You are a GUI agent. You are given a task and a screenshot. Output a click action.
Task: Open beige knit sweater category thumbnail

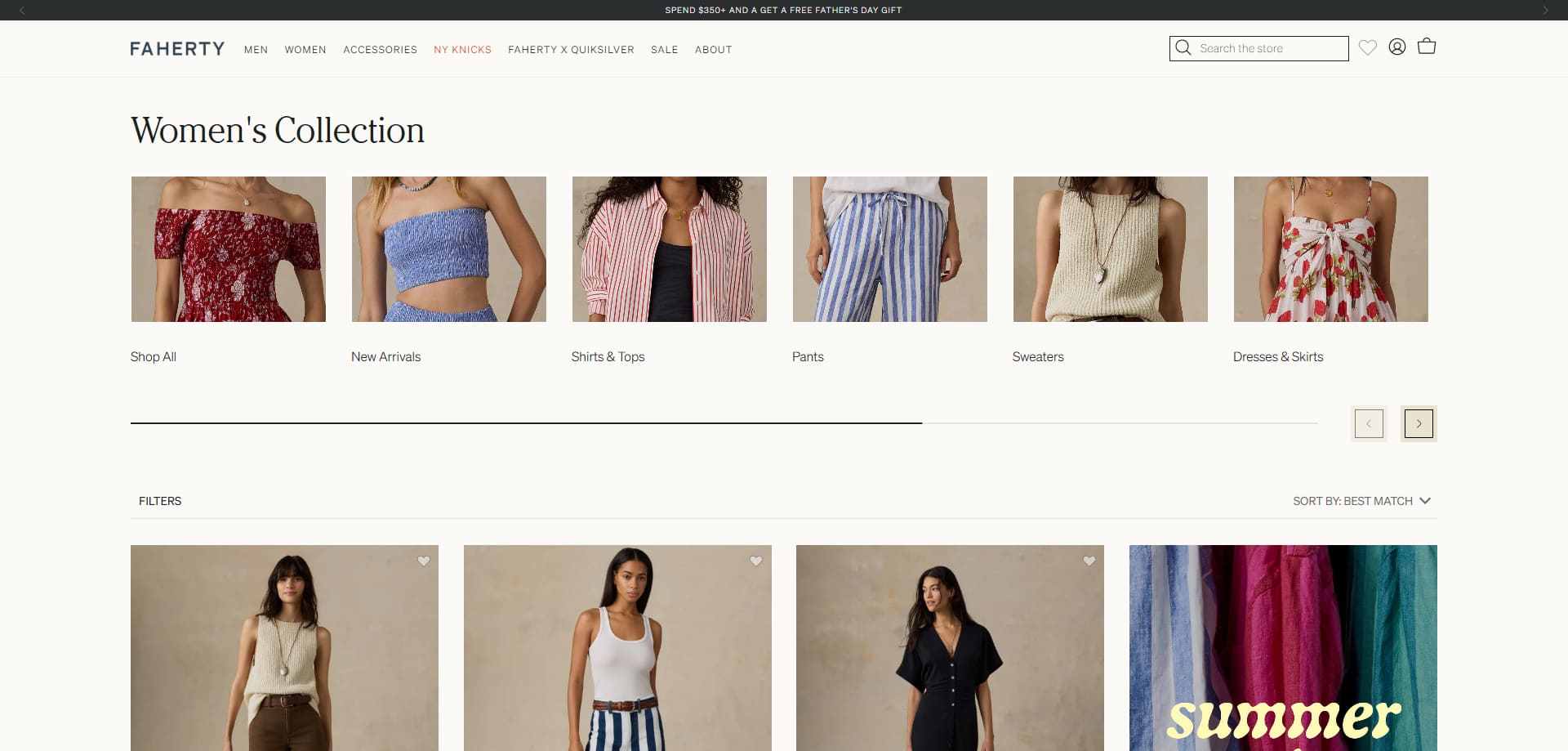pyautogui.click(x=1111, y=249)
